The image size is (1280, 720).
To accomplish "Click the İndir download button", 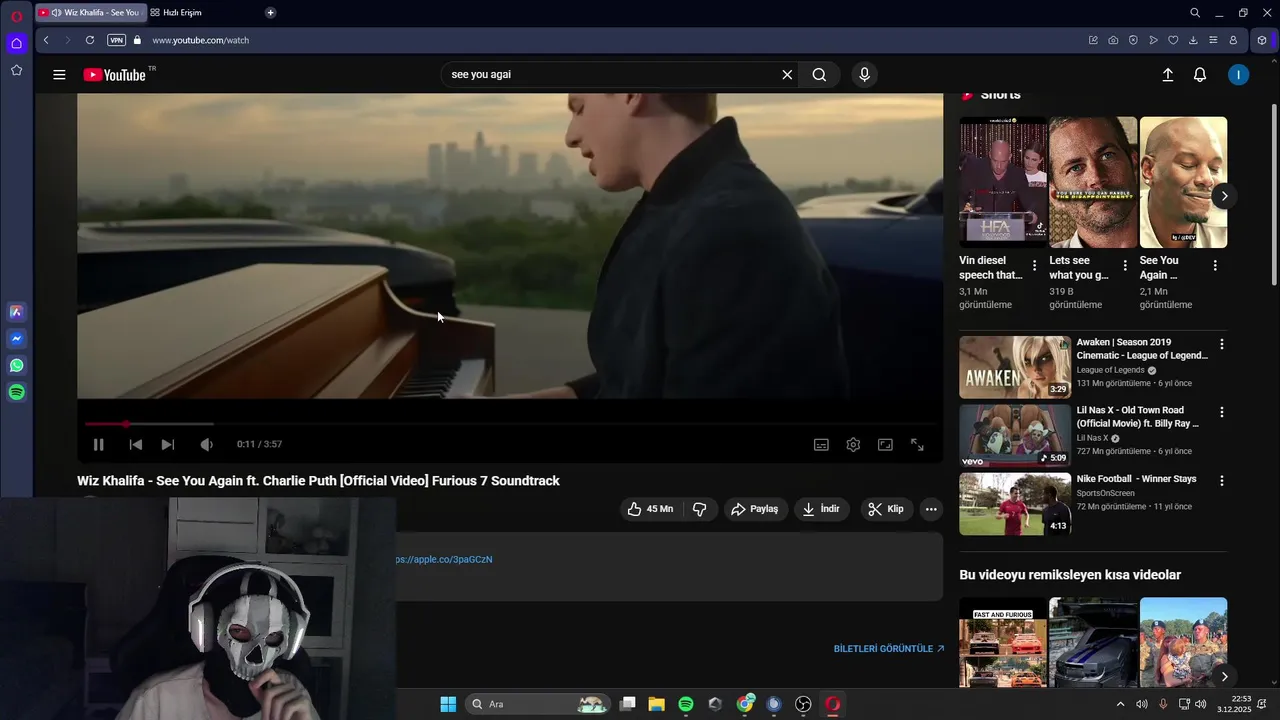I will [821, 509].
